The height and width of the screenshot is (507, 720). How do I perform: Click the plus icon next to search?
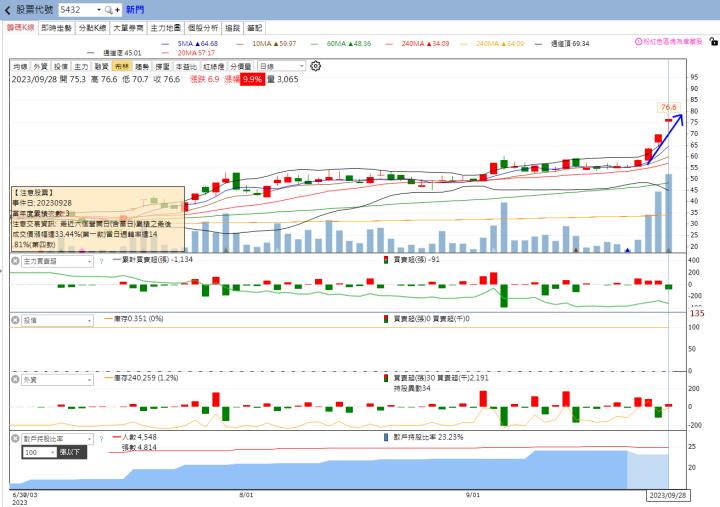[x=118, y=10]
